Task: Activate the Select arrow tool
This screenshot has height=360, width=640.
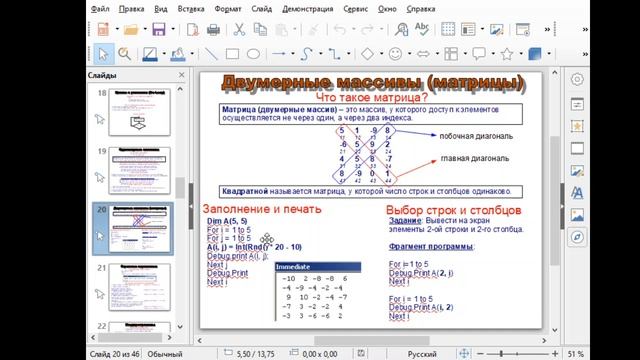Action: 103,54
